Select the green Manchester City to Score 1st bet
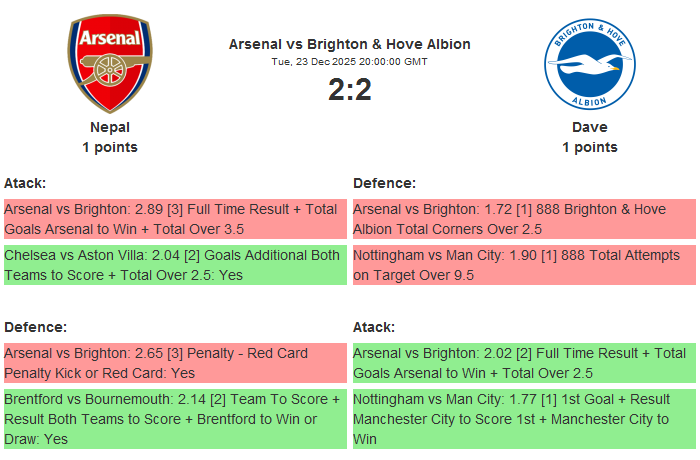This screenshot has height=460, width=700. (524, 419)
